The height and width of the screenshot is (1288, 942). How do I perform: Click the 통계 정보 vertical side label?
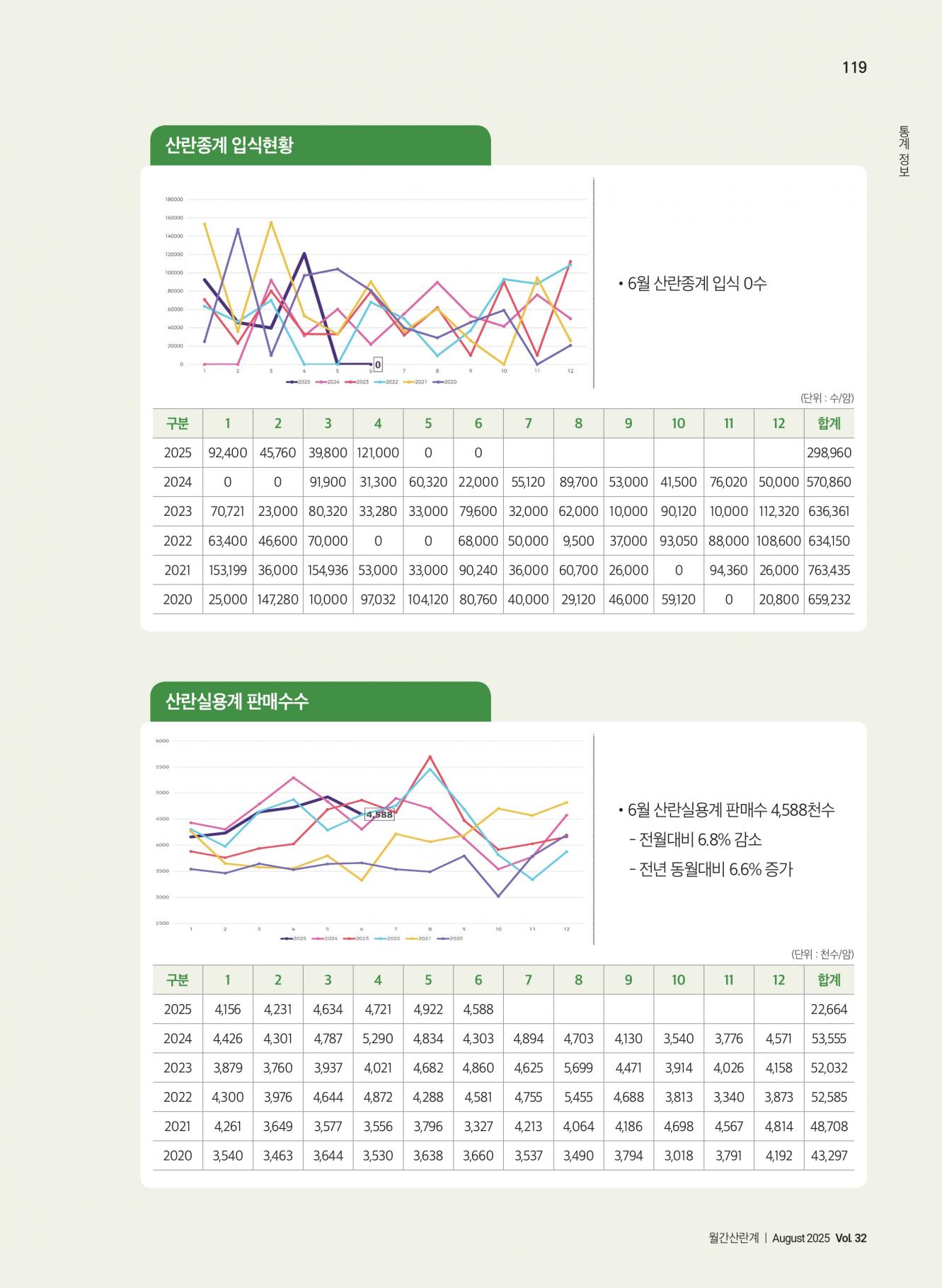tap(904, 151)
